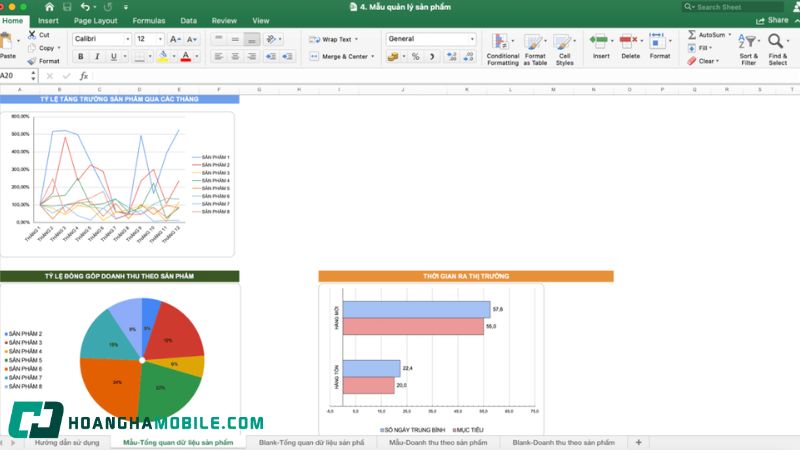Increase indent level
The image size is (800, 450).
click(287, 57)
